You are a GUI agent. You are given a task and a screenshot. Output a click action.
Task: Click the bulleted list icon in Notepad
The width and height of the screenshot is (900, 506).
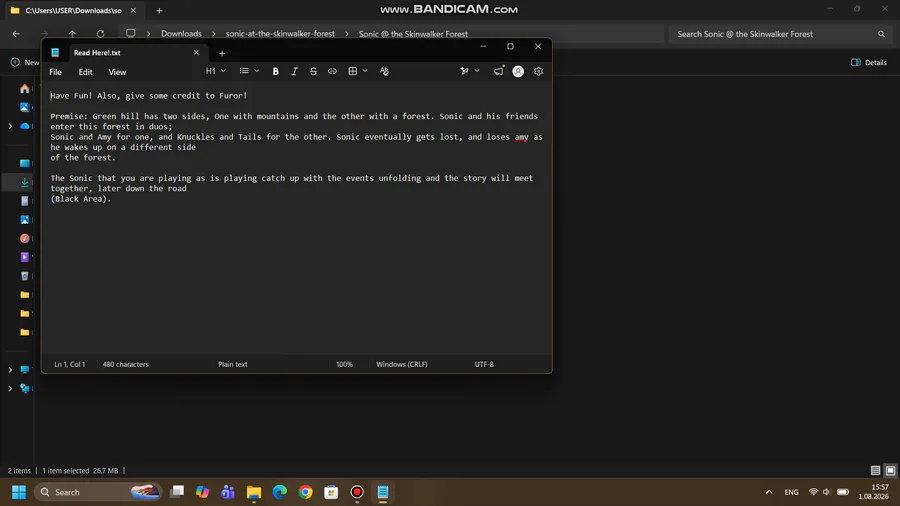point(244,71)
